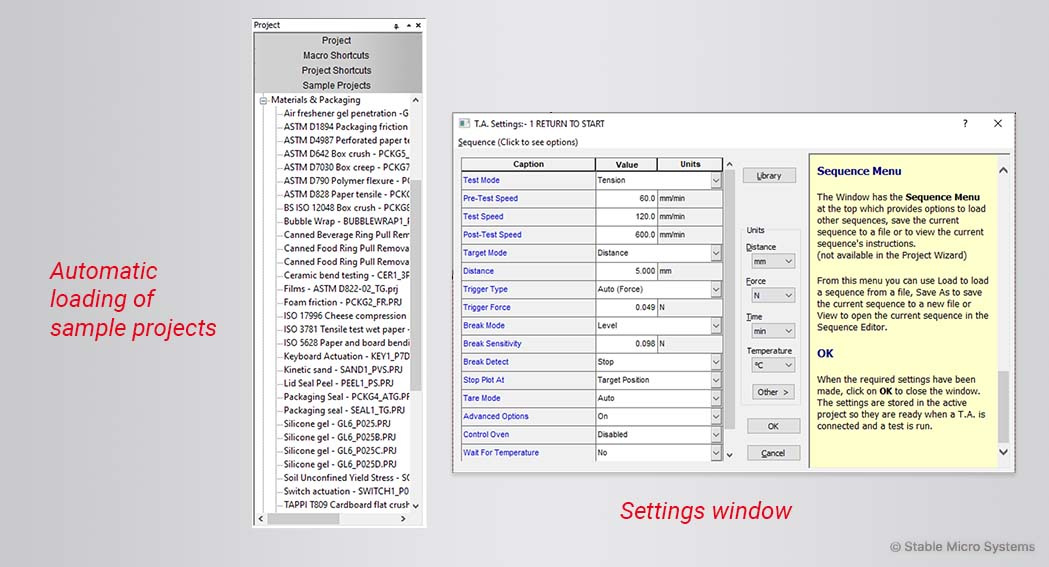Click the Value column header
The height and width of the screenshot is (567, 1049).
point(627,164)
